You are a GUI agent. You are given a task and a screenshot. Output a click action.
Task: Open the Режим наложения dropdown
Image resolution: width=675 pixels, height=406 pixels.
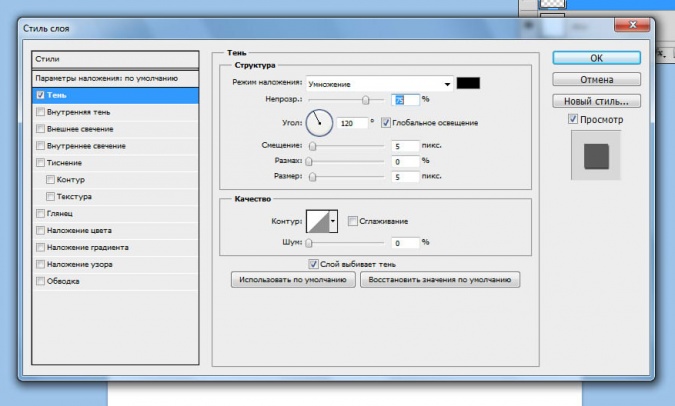pyautogui.click(x=380, y=84)
